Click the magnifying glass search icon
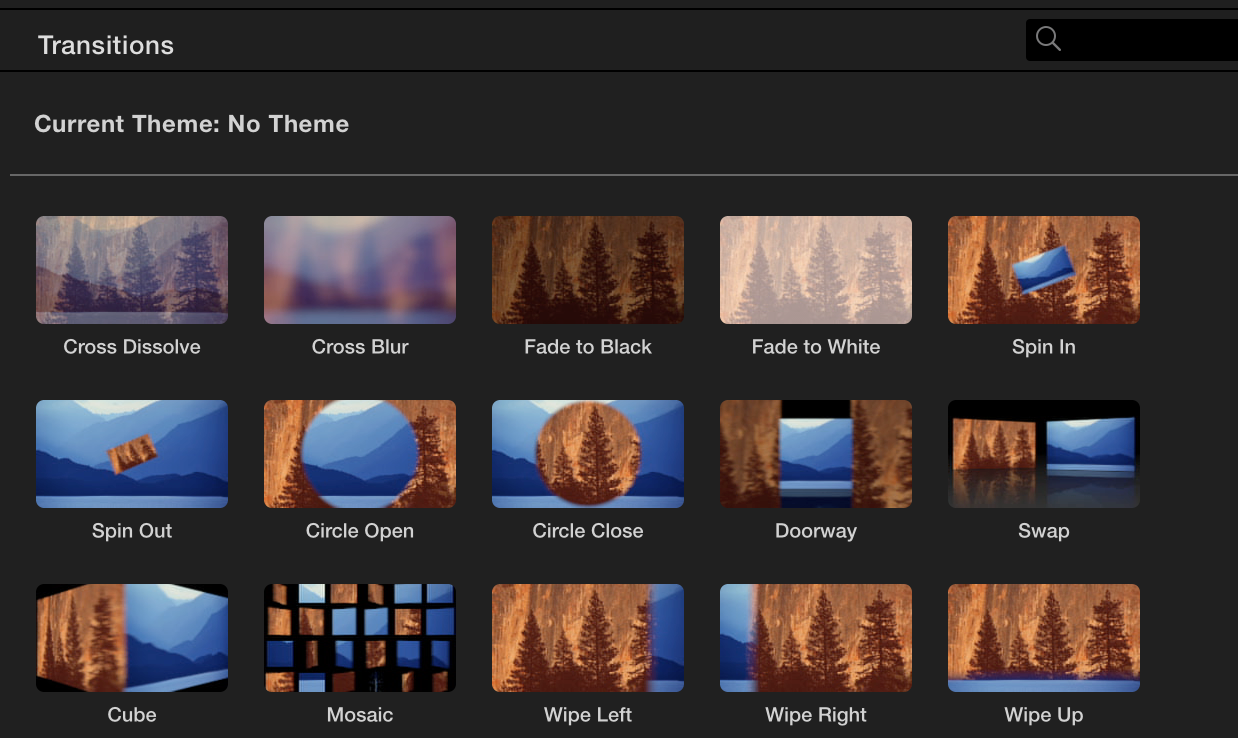The image size is (1238, 738). (x=1048, y=39)
